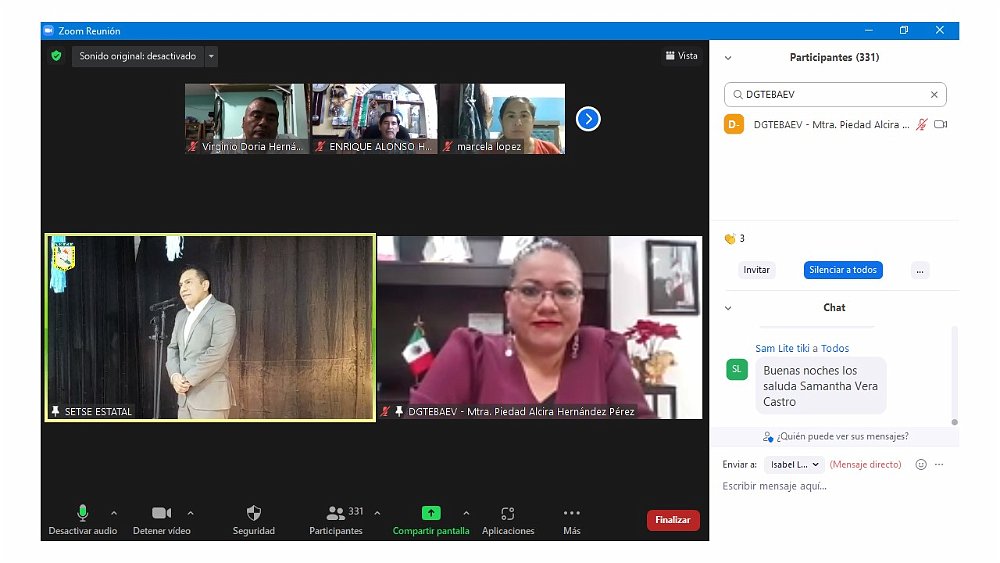Open the Aplicaciones icon in toolbar
1000x563 pixels.
click(507, 513)
